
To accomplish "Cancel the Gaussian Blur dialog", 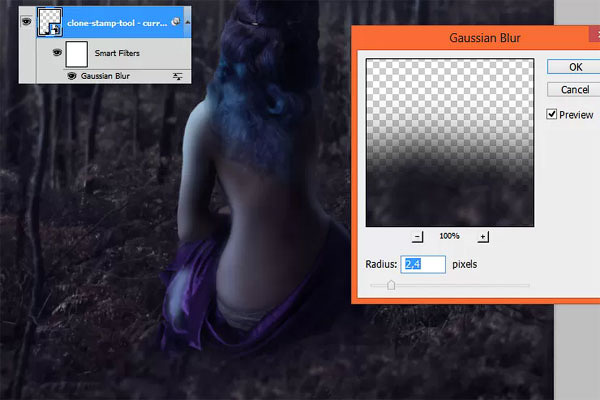I will pos(575,90).
